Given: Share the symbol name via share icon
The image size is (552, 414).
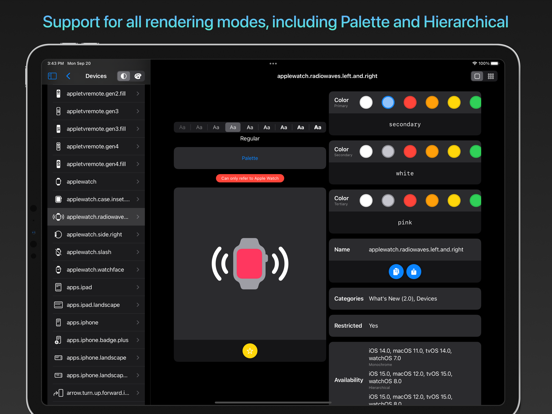Looking at the screenshot, I should coord(414,272).
